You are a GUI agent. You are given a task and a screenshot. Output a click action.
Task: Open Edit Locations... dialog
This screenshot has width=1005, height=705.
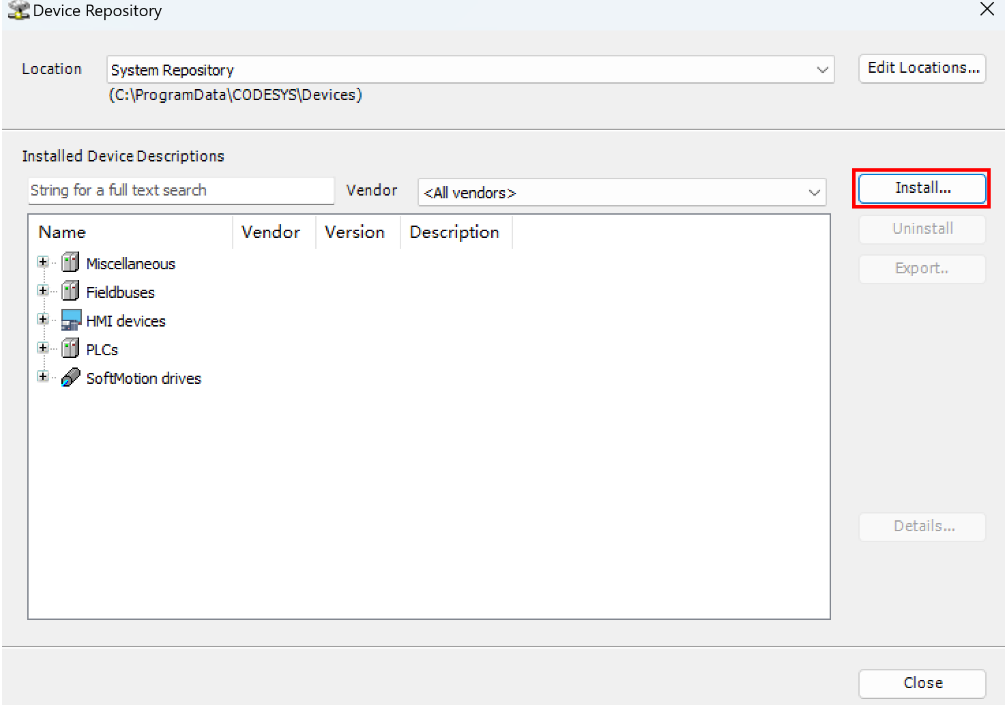pyautogui.click(x=922, y=68)
